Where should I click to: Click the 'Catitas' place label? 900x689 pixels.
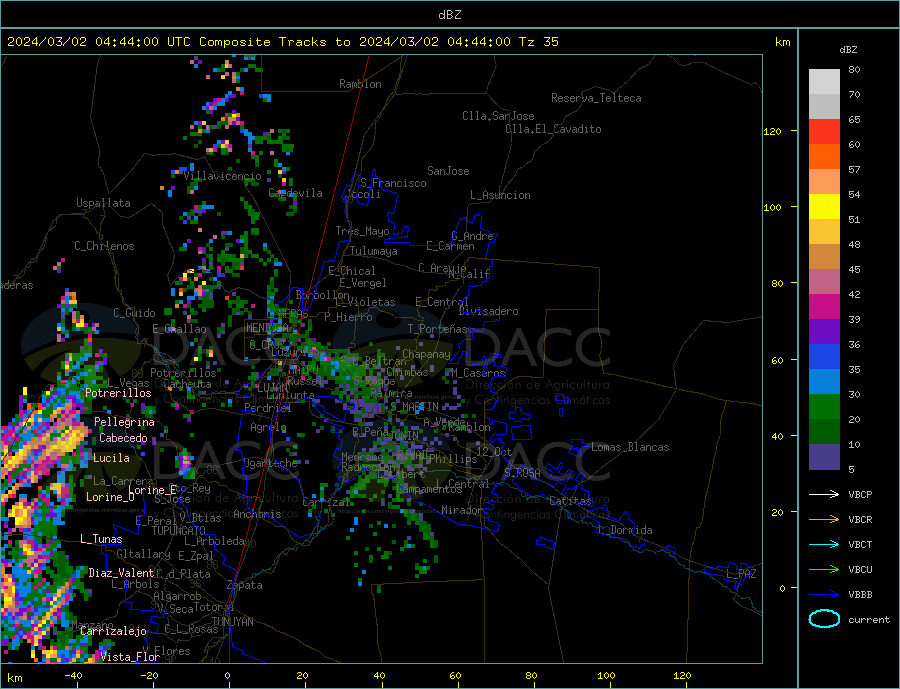coord(570,501)
